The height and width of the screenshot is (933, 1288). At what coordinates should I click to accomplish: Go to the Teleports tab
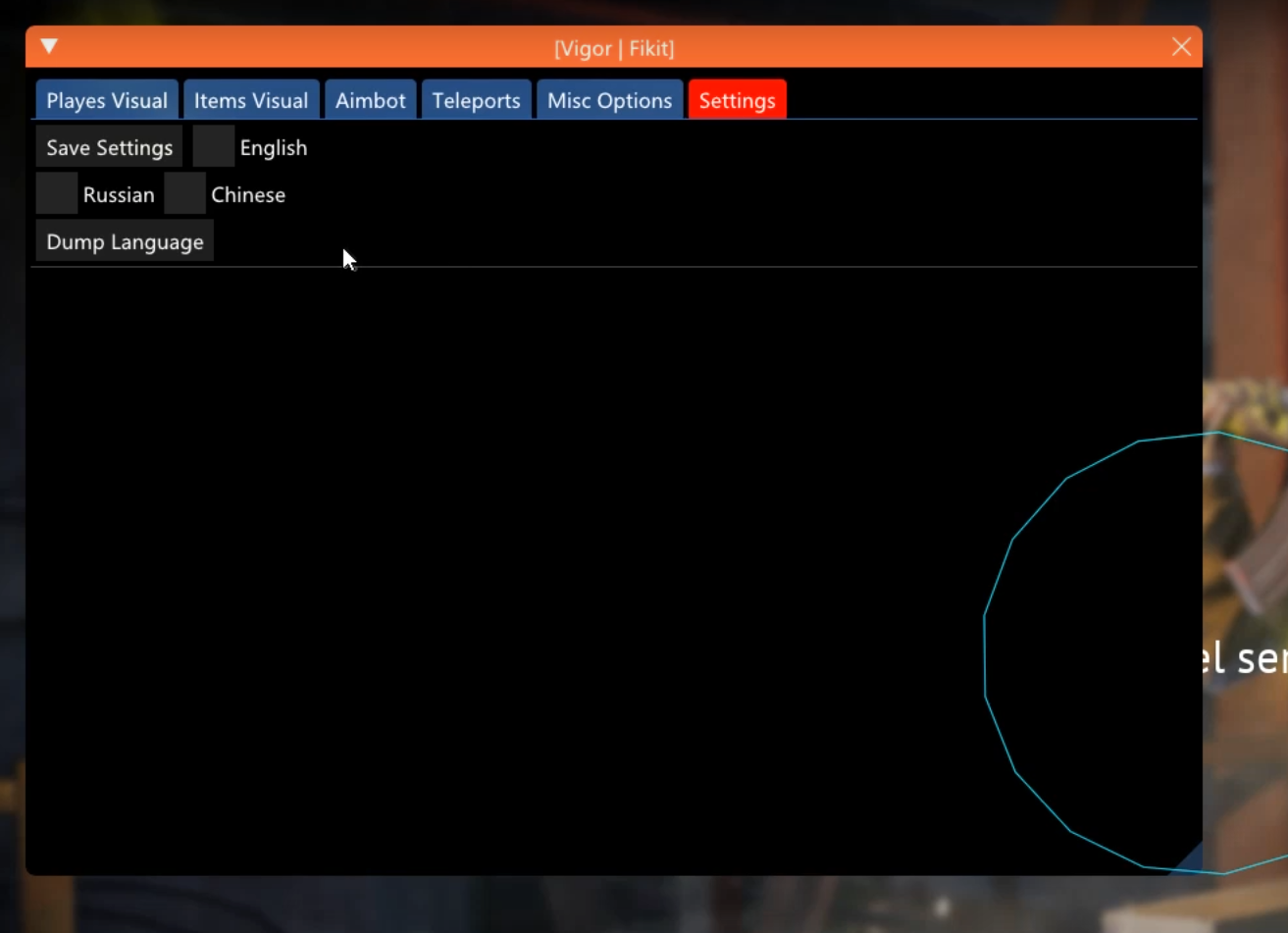[476, 100]
